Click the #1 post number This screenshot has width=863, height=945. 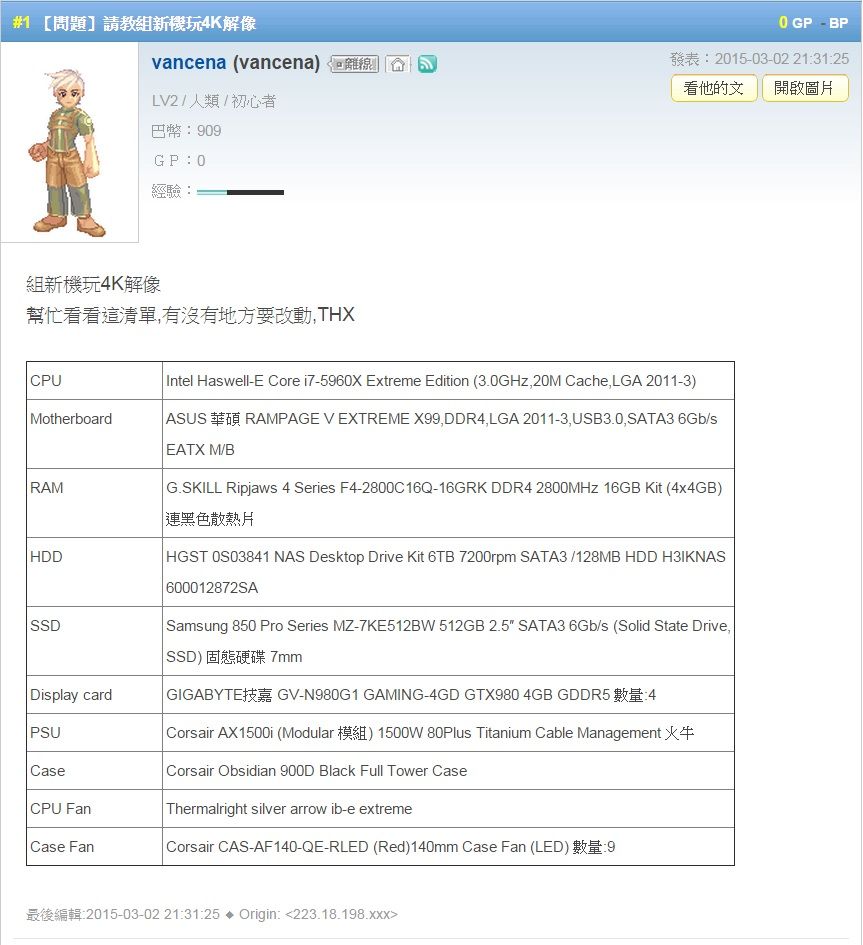(21, 23)
